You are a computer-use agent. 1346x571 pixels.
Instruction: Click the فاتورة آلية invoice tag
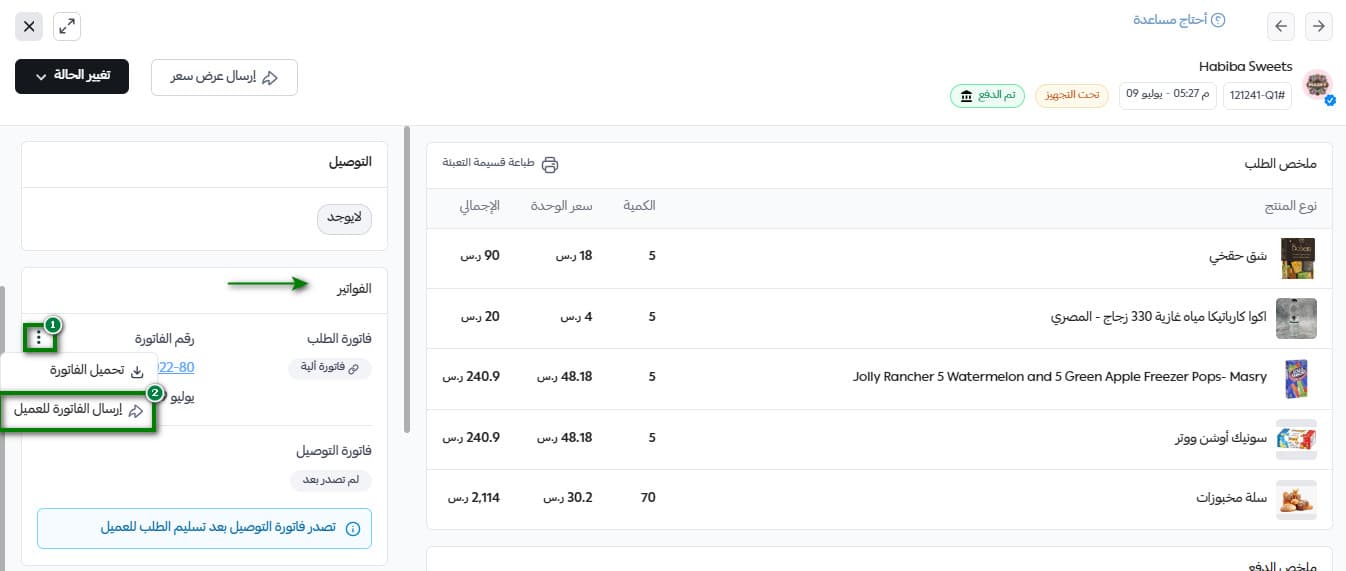330,369
